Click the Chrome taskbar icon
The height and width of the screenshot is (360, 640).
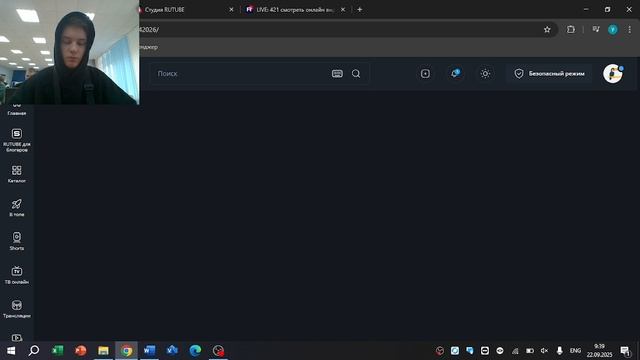[x=127, y=351]
